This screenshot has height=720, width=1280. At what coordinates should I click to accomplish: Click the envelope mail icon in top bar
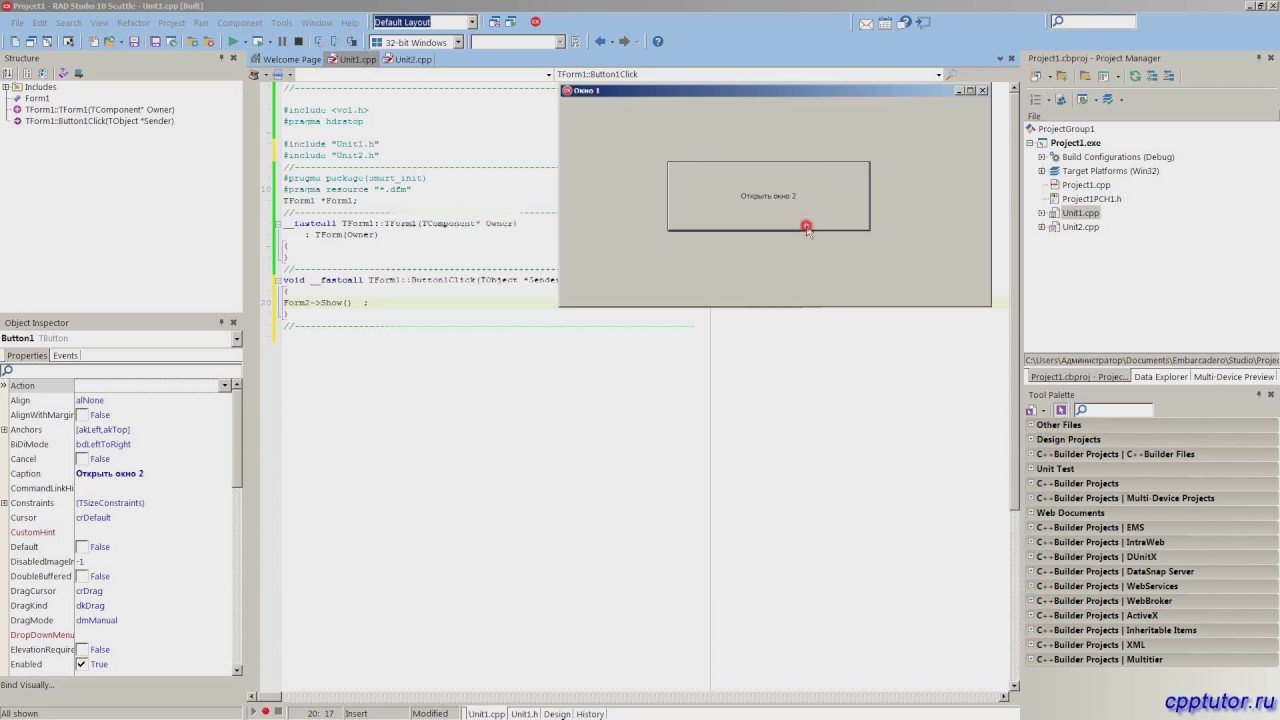866,23
